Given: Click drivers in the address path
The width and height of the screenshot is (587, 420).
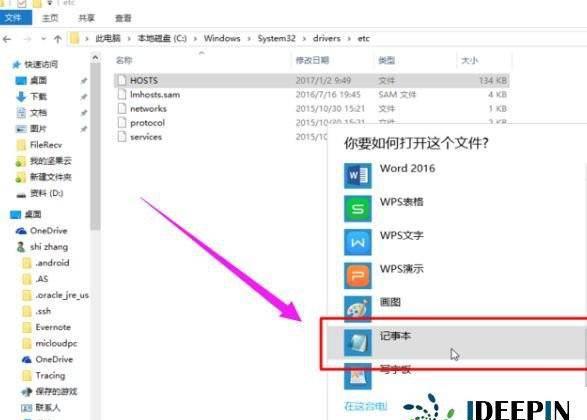Looking at the screenshot, I should [x=327, y=38].
